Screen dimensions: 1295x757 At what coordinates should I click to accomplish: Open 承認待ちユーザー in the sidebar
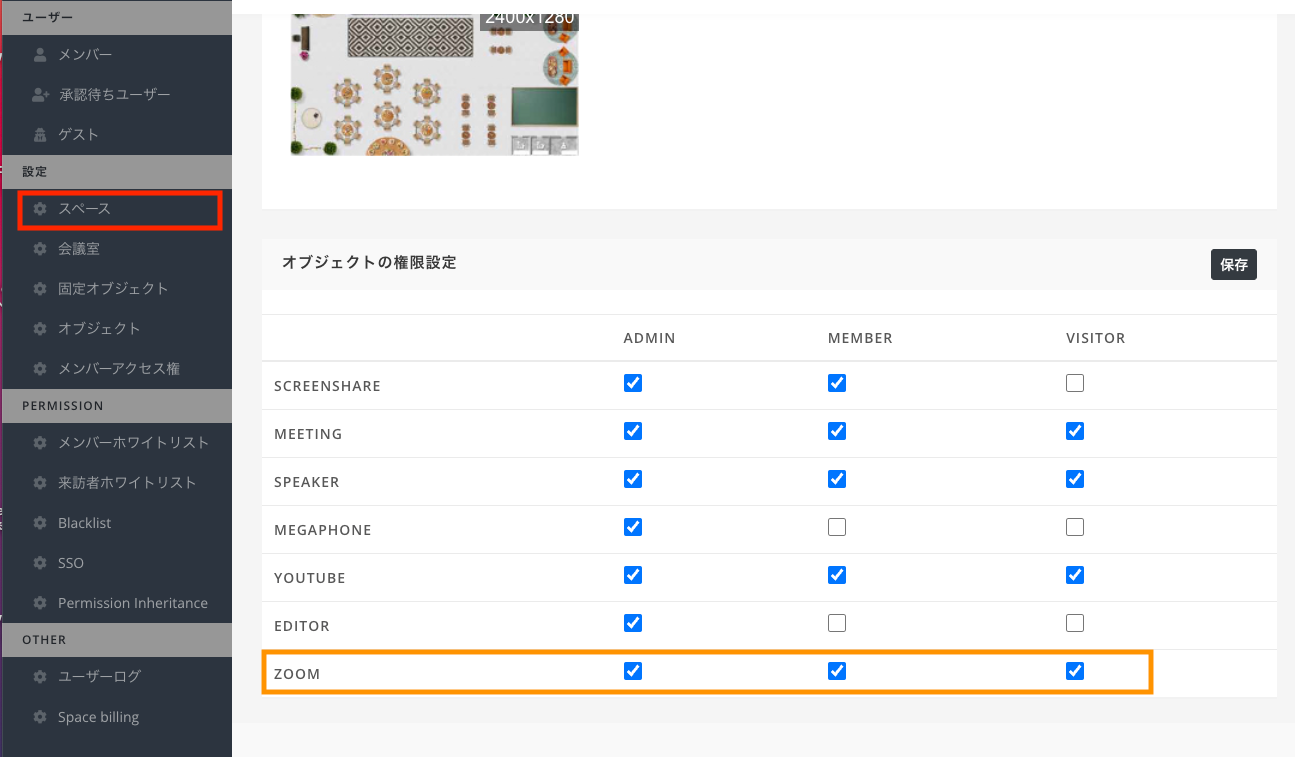point(117,94)
